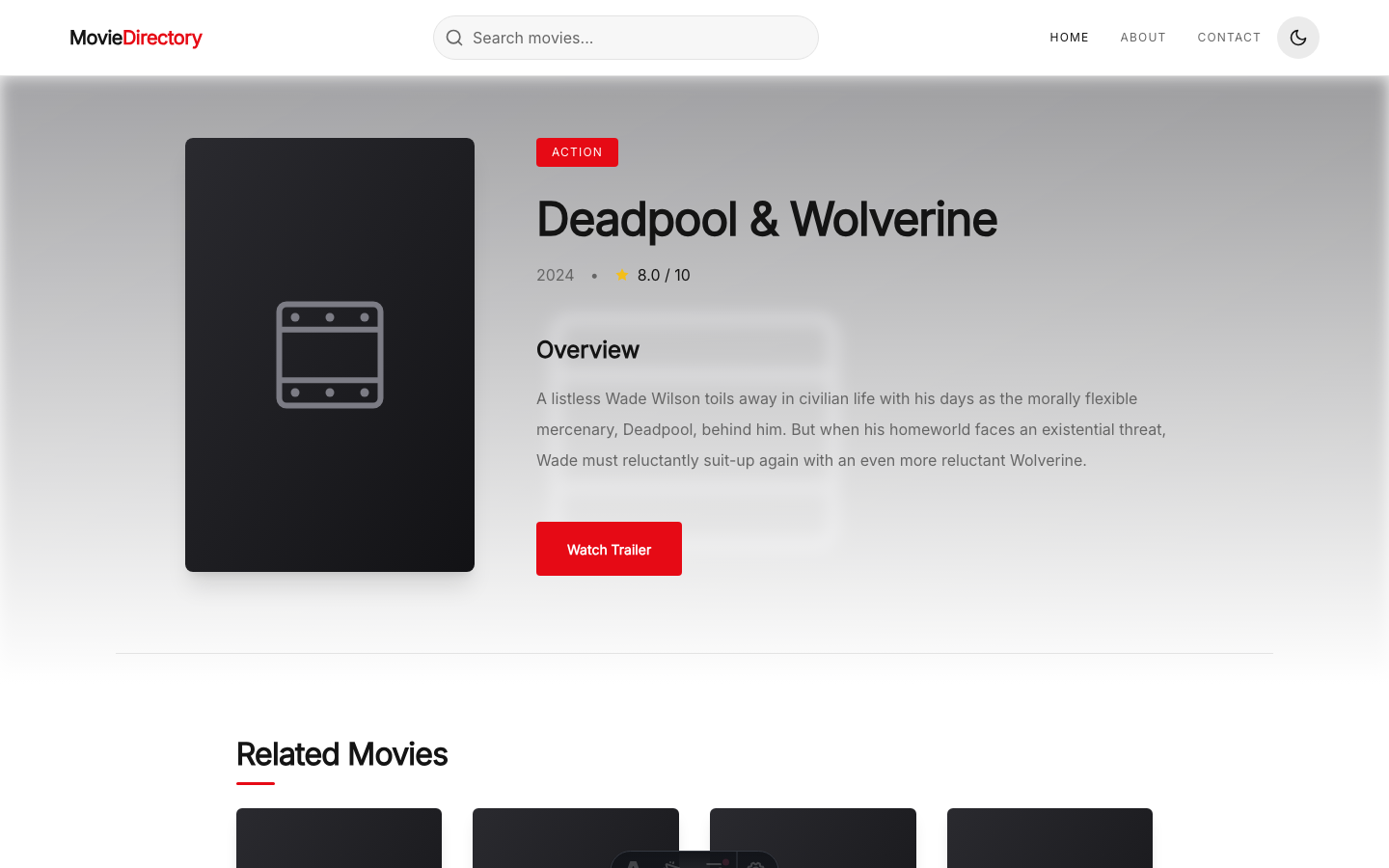This screenshot has width=1389, height=868.
Task: Click the yellow rating star icon
Action: coord(622,275)
